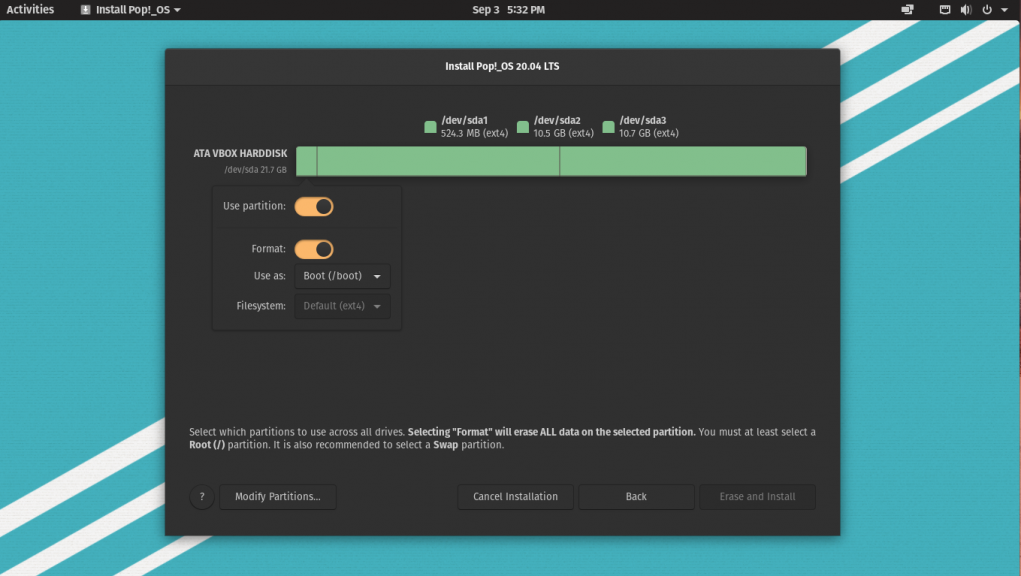Expand the Filesystem Default (ext4) dropdown
This screenshot has width=1021, height=576.
coord(342,306)
